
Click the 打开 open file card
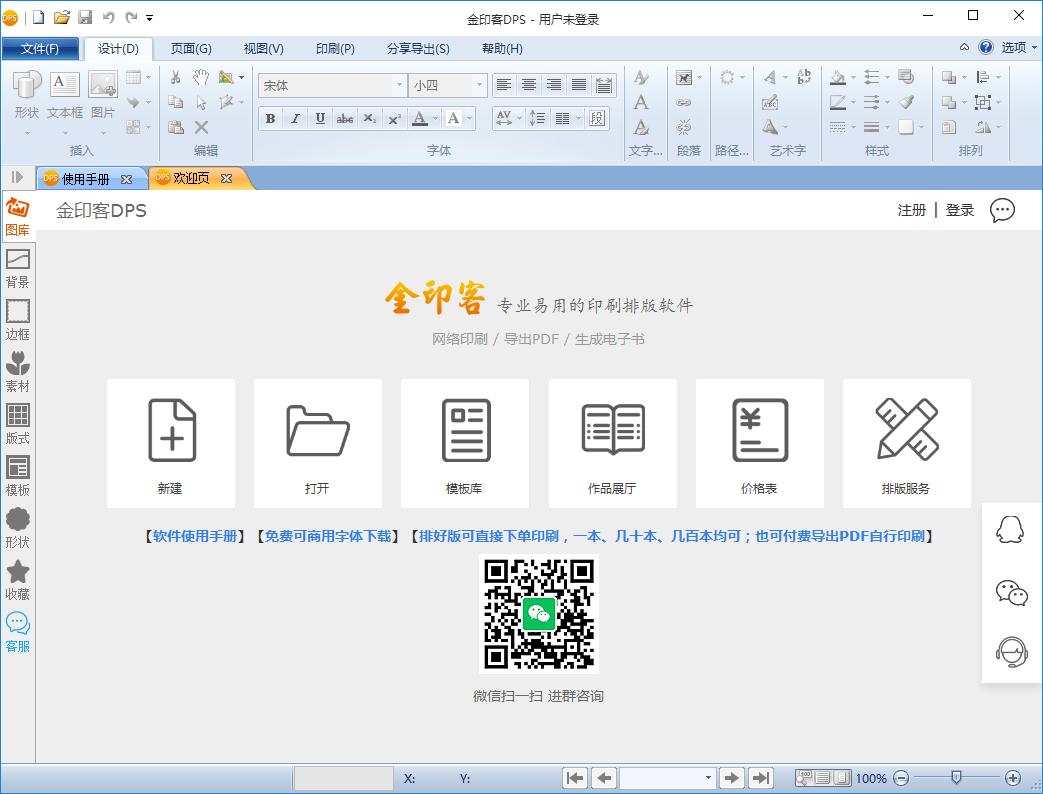318,444
